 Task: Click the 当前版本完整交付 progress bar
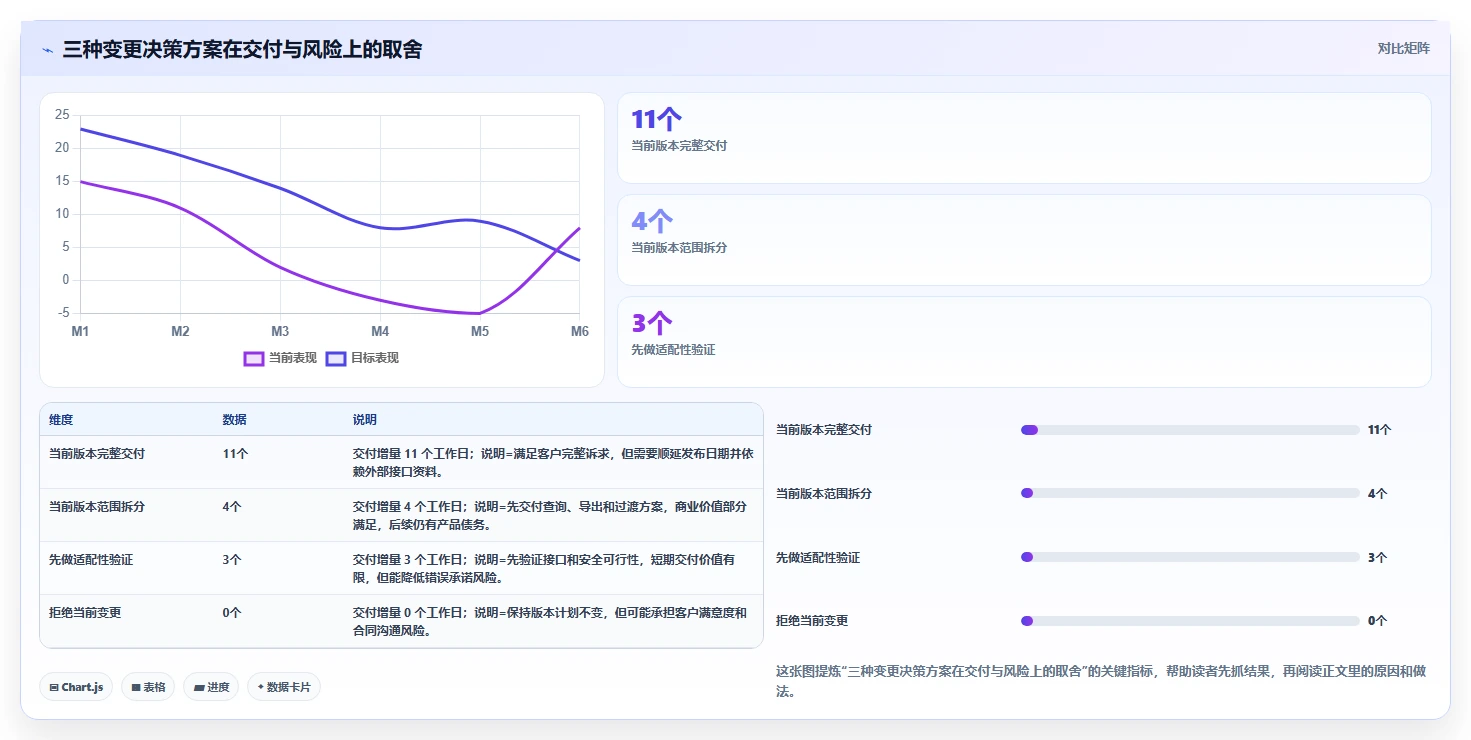[1190, 430]
